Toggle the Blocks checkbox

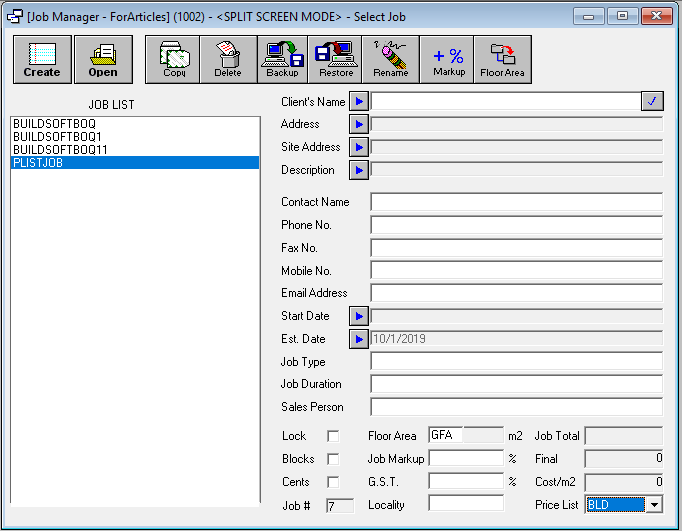point(333,459)
